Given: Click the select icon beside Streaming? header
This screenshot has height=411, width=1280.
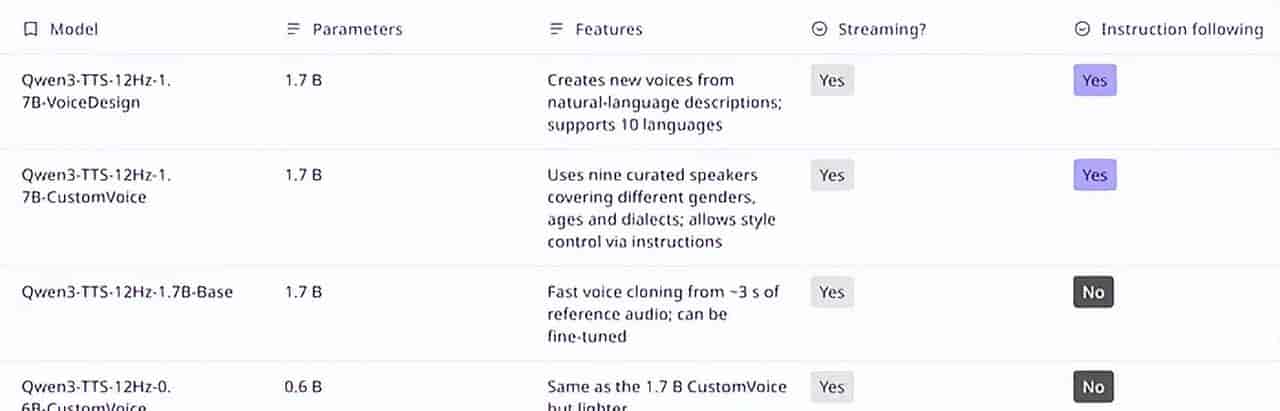Looking at the screenshot, I should coord(819,29).
